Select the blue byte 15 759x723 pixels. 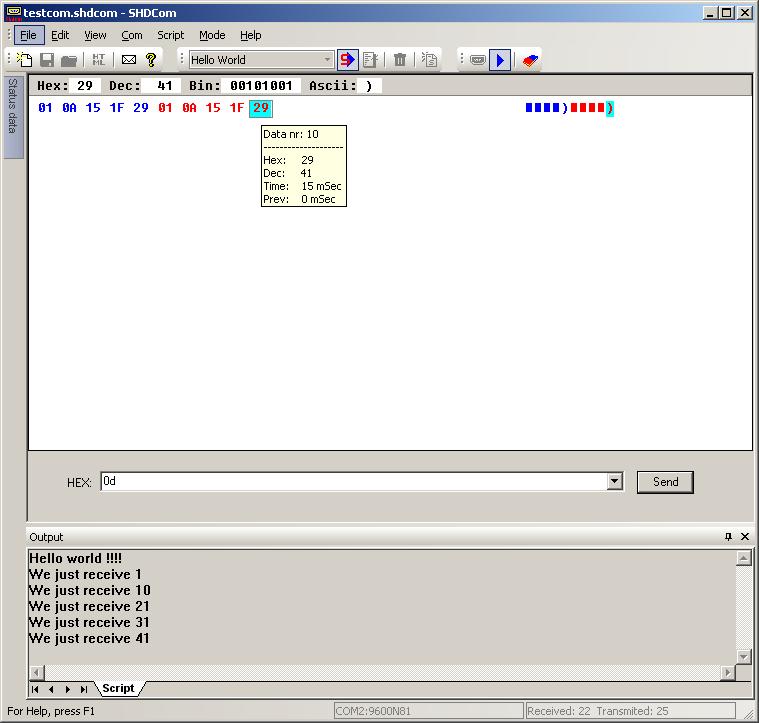point(93,108)
